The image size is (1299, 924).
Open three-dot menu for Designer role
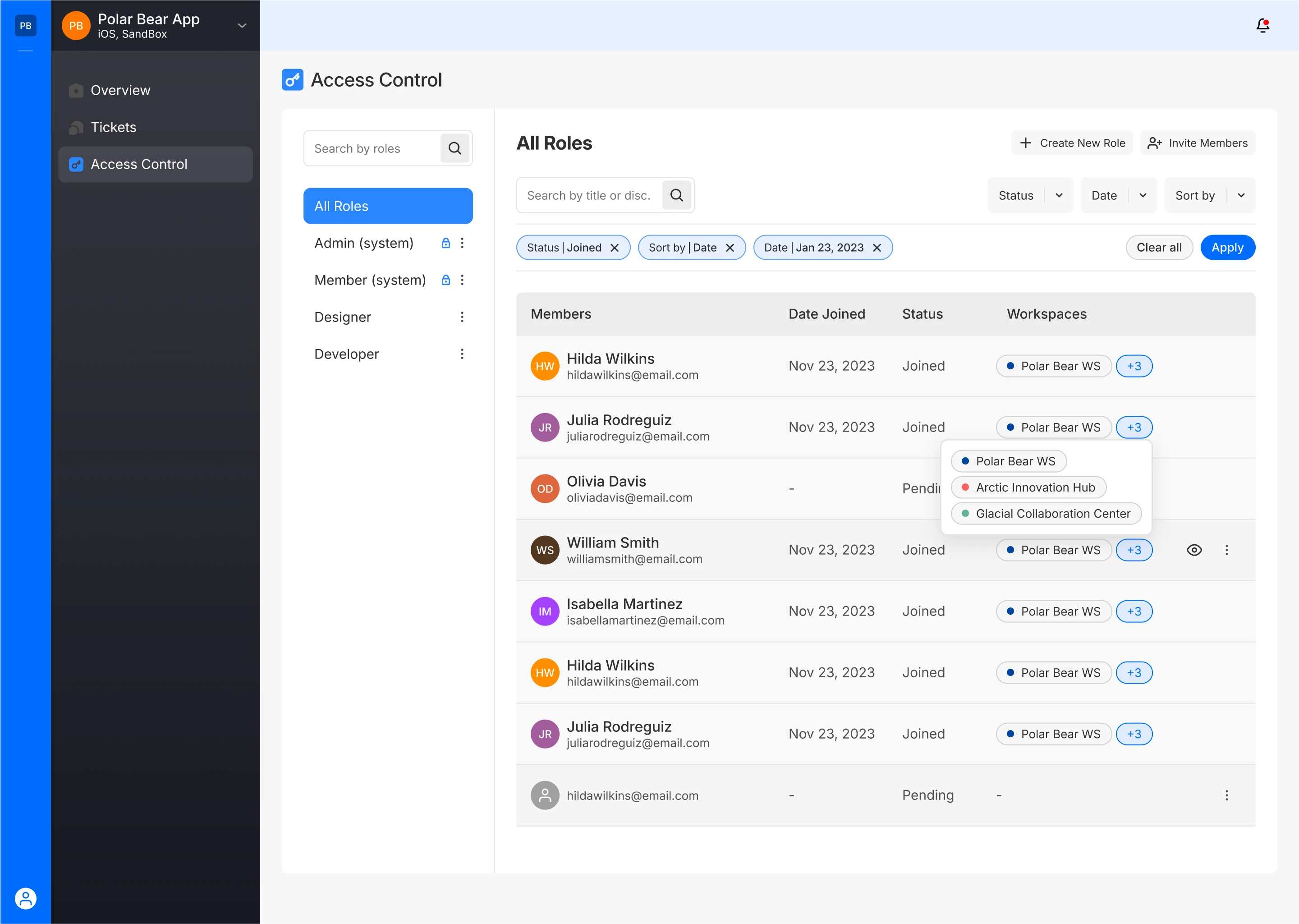(x=462, y=317)
